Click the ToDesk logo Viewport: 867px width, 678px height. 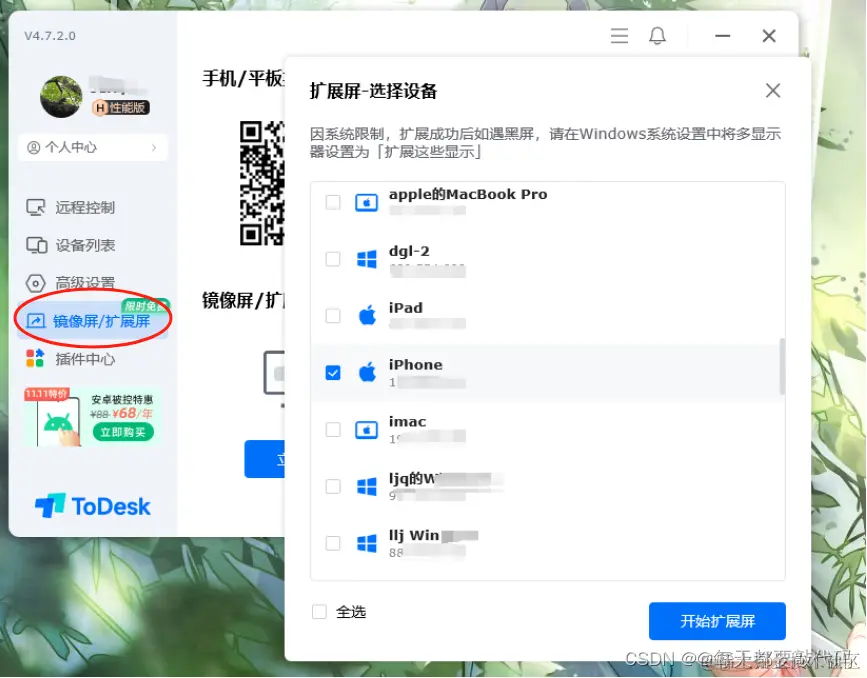tap(92, 506)
